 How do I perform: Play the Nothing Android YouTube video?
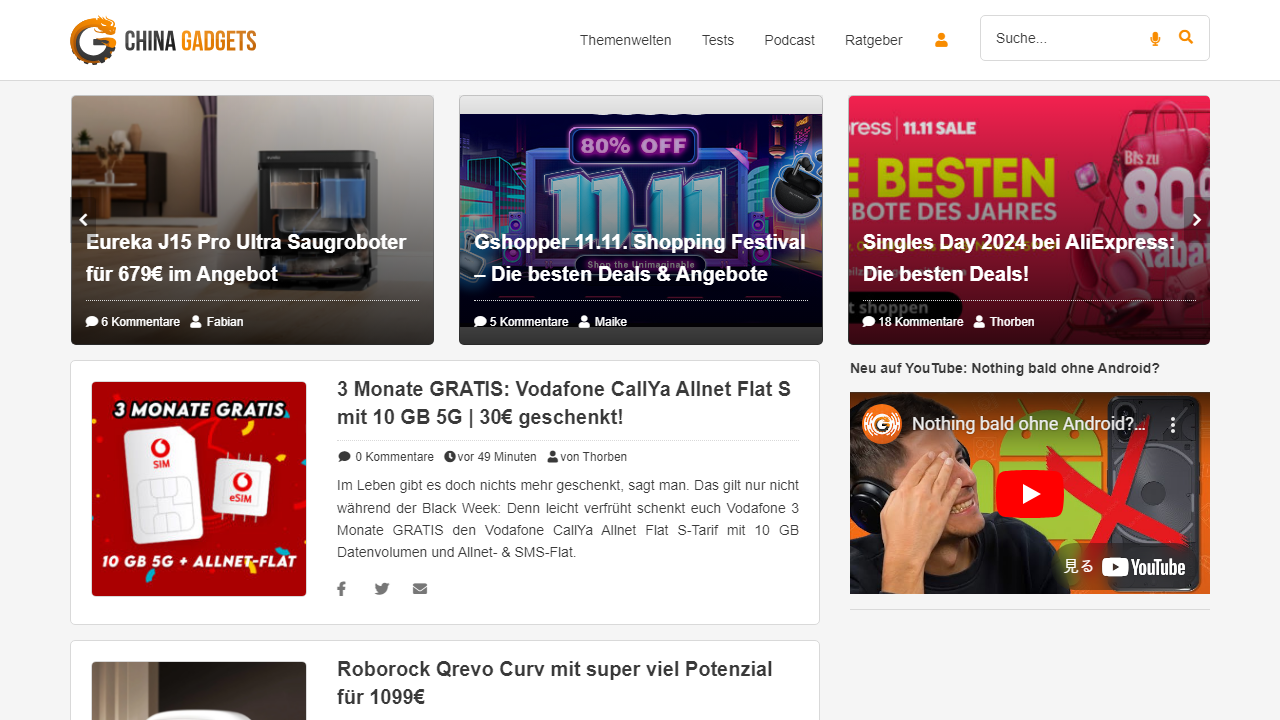1029,493
